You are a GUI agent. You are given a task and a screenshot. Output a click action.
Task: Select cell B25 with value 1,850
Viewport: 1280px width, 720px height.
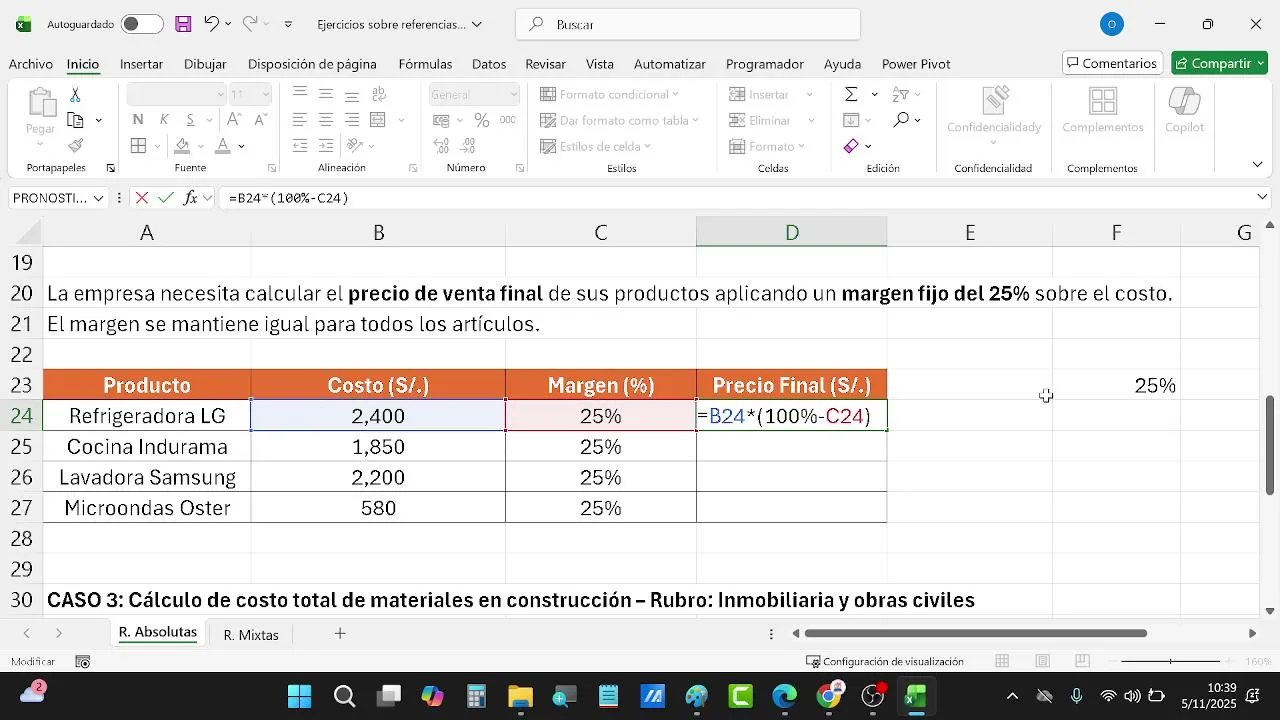tap(378, 447)
